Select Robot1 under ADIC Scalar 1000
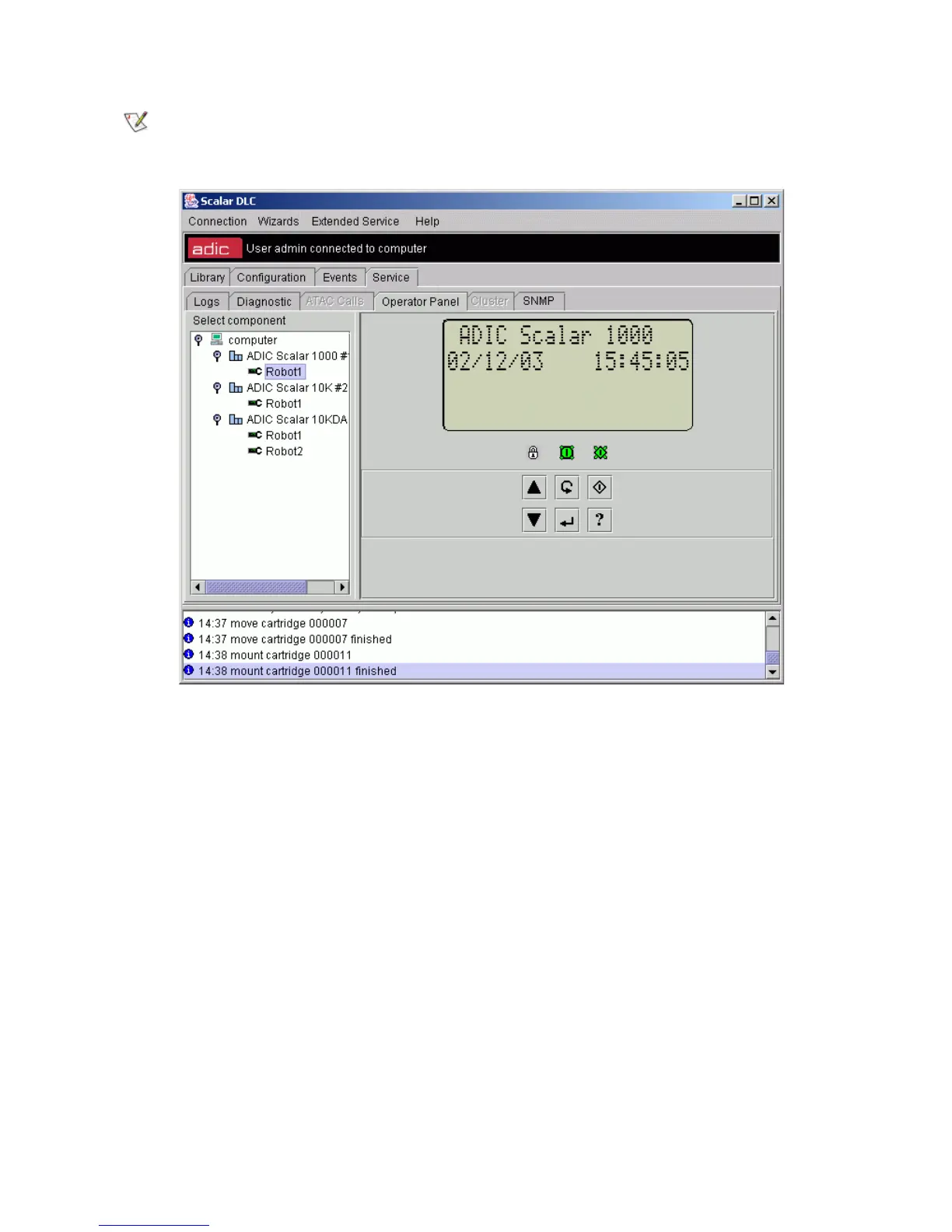Image resolution: width=952 pixels, height=1232 pixels. (284, 372)
